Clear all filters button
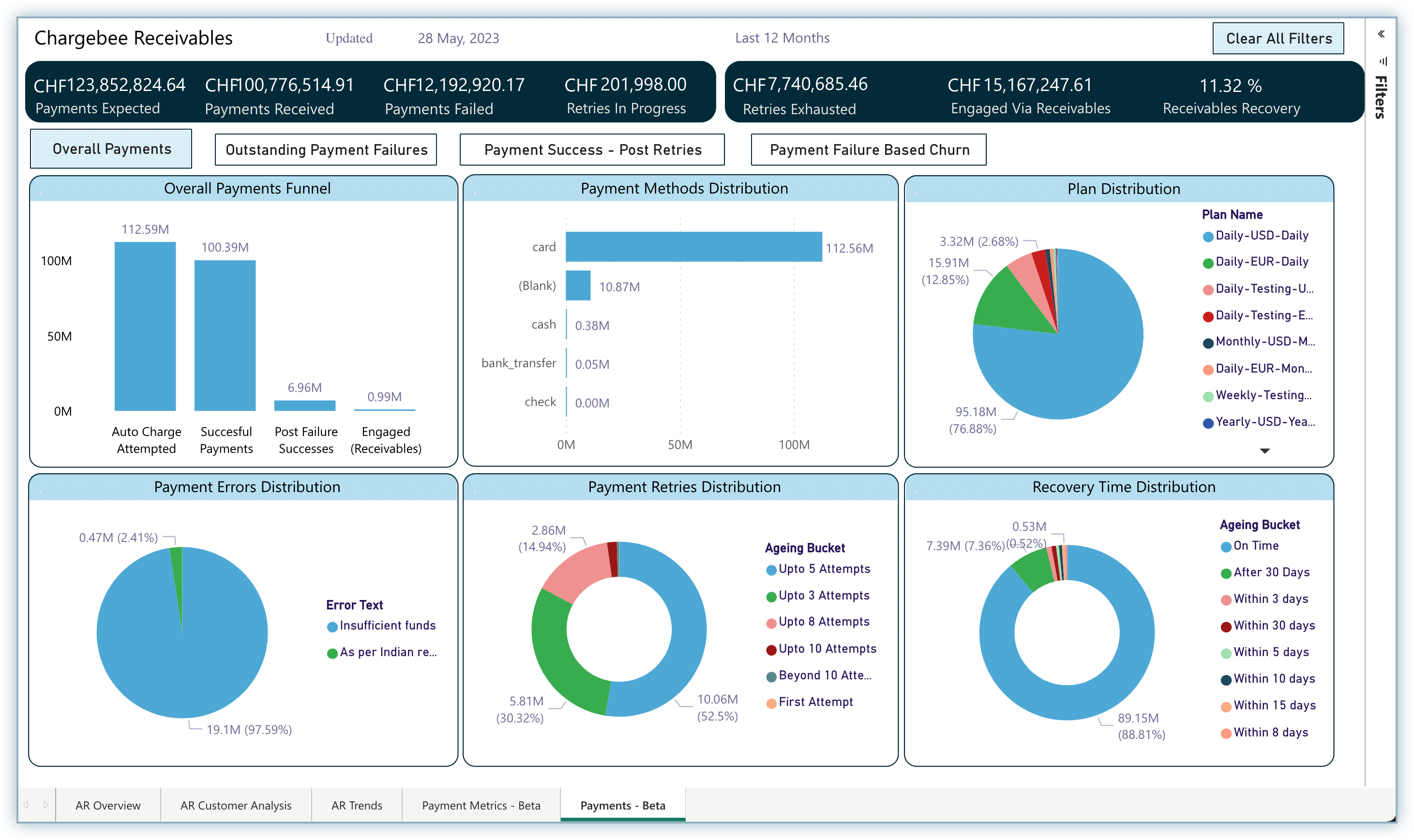 pos(1278,39)
